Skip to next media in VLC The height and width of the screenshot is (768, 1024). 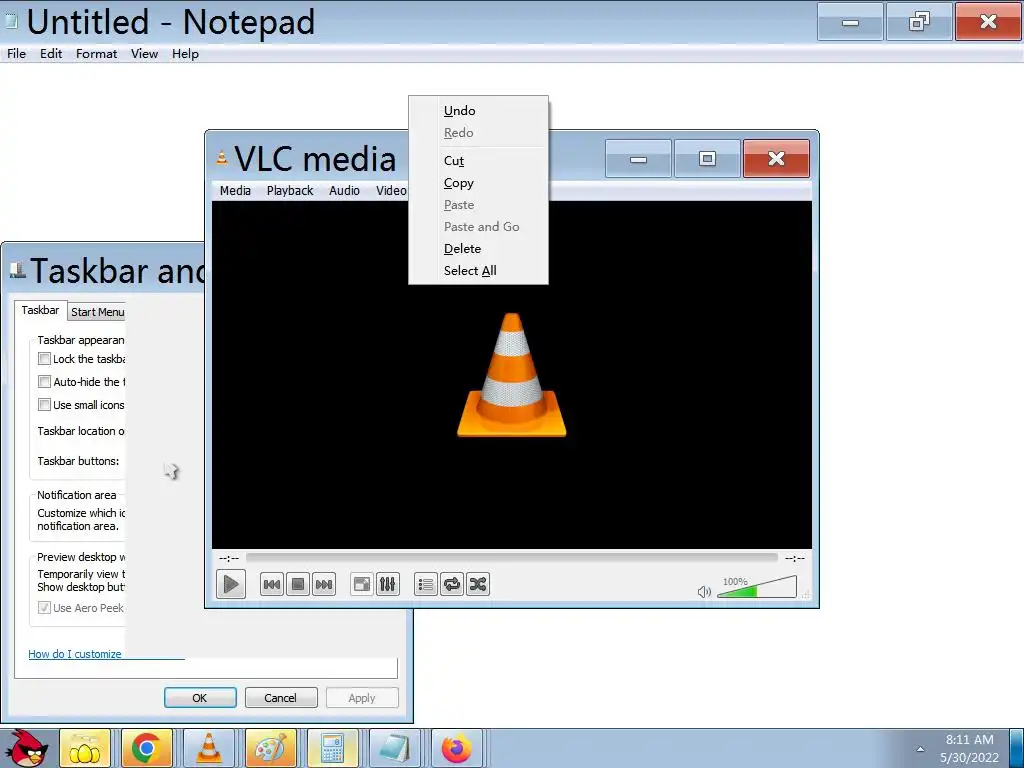tap(324, 584)
